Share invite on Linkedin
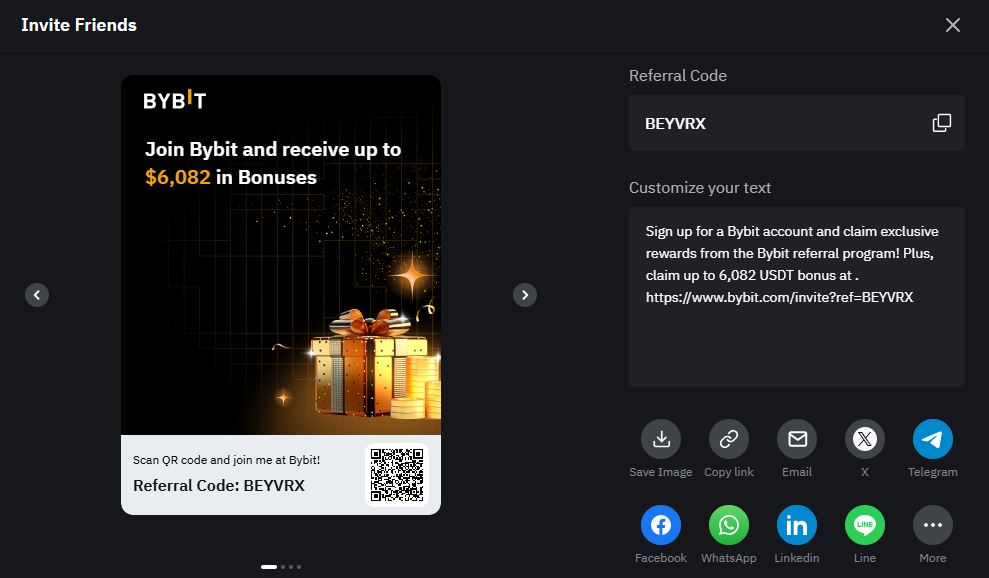The width and height of the screenshot is (989, 578). click(x=797, y=524)
